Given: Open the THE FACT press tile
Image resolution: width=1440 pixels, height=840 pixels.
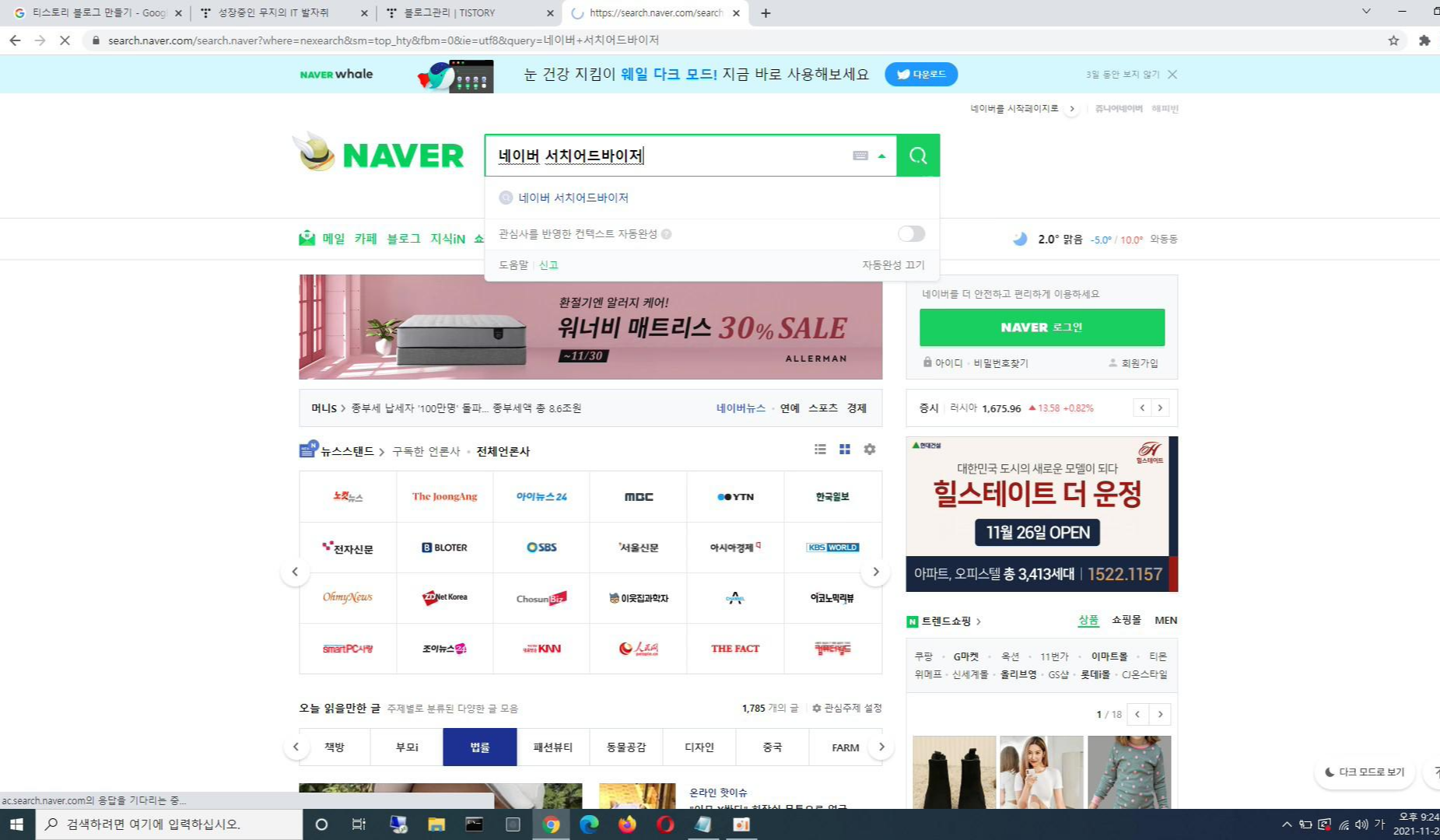Looking at the screenshot, I should 735,649.
